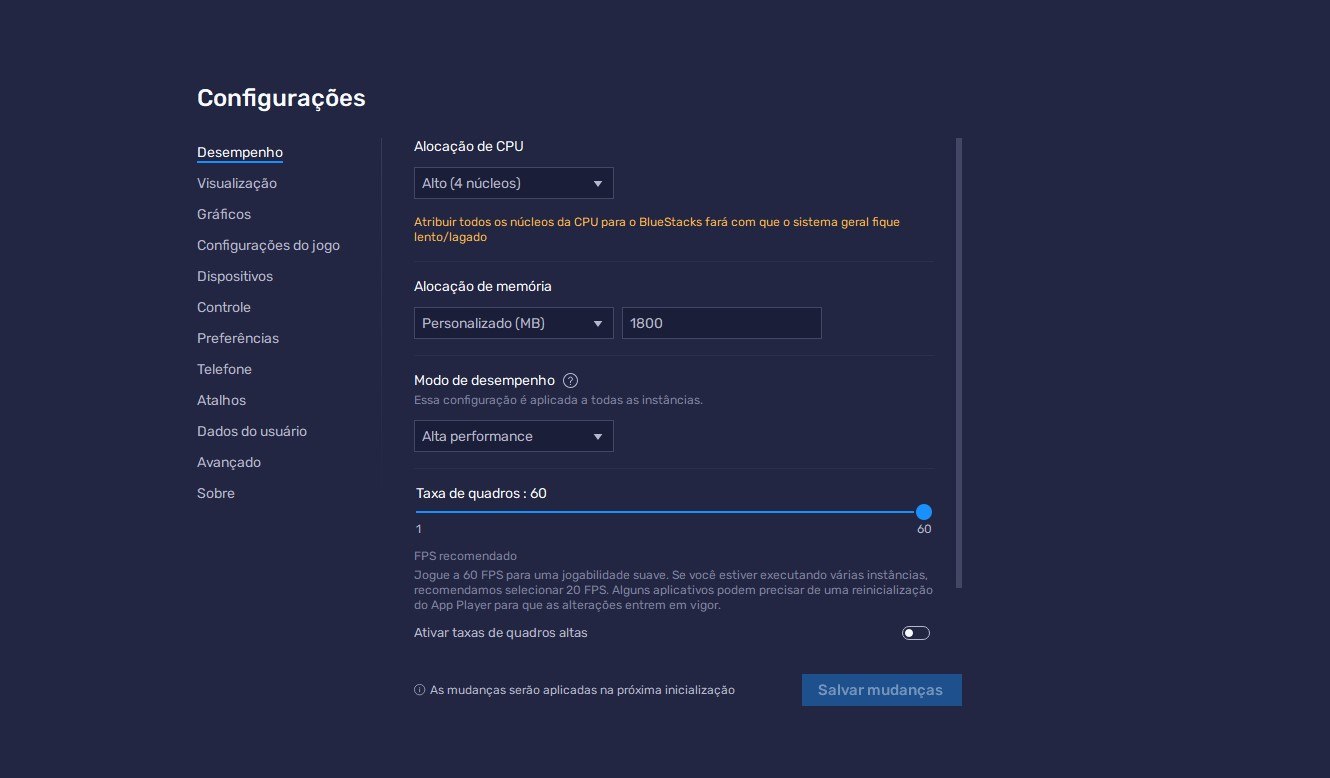Click the Salvar mudanças button

coord(881,690)
